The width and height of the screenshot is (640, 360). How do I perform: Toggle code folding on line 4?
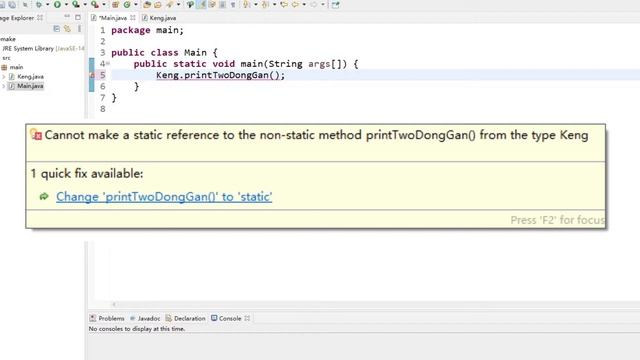click(108, 64)
